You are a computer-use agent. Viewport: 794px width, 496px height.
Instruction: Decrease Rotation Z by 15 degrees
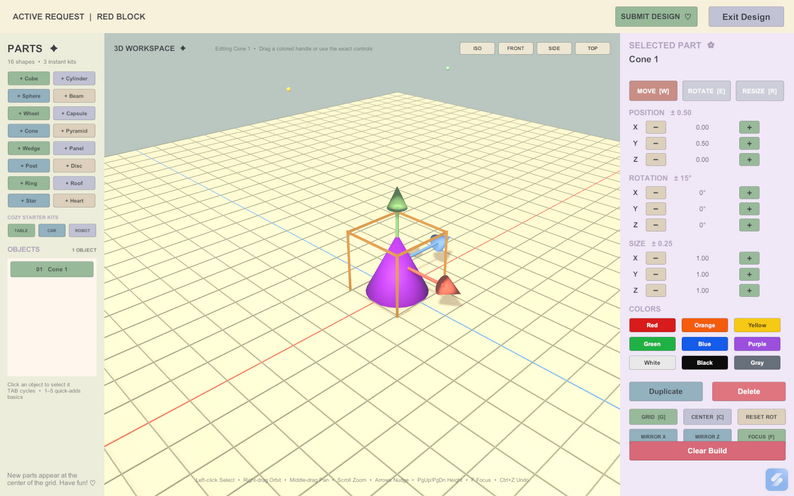click(x=656, y=225)
